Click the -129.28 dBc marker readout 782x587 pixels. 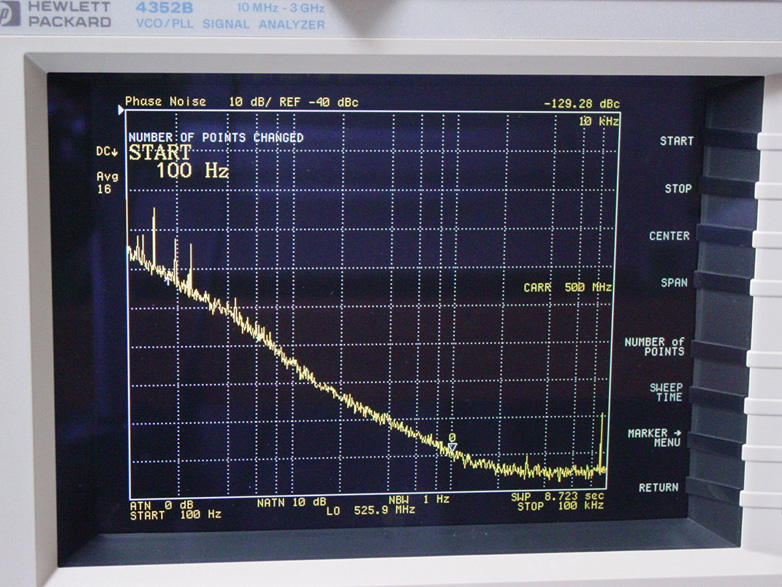pyautogui.click(x=581, y=103)
